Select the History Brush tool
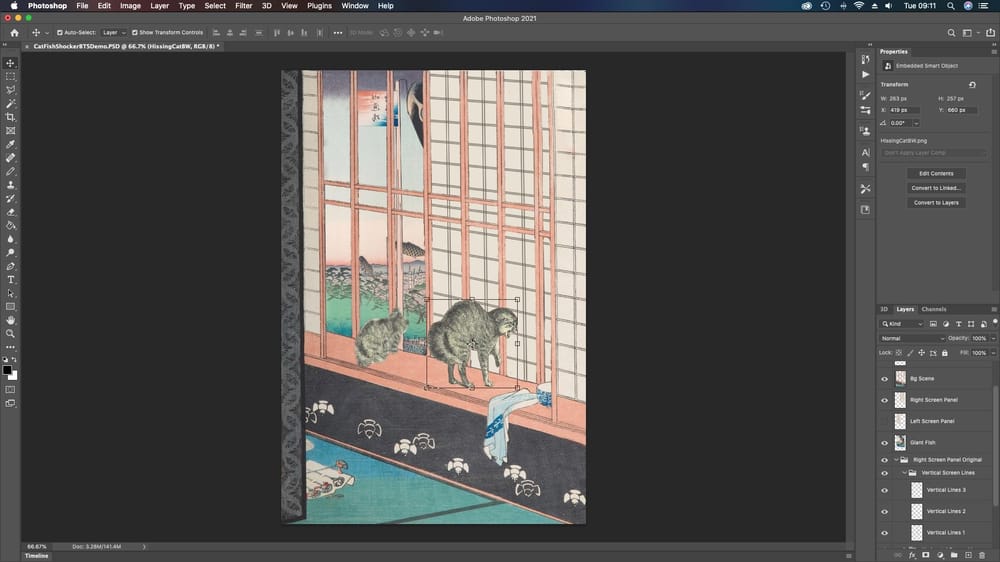The height and width of the screenshot is (562, 1000). tap(10, 198)
